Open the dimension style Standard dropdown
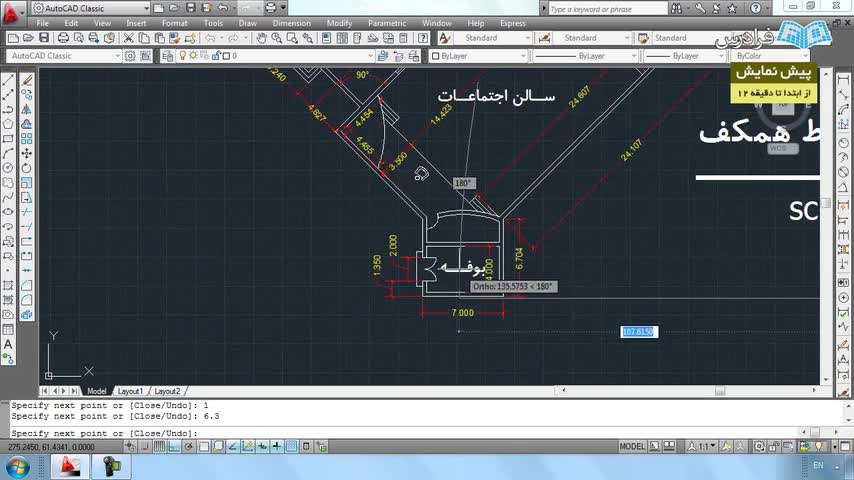This screenshot has height=480, width=854. (x=593, y=38)
